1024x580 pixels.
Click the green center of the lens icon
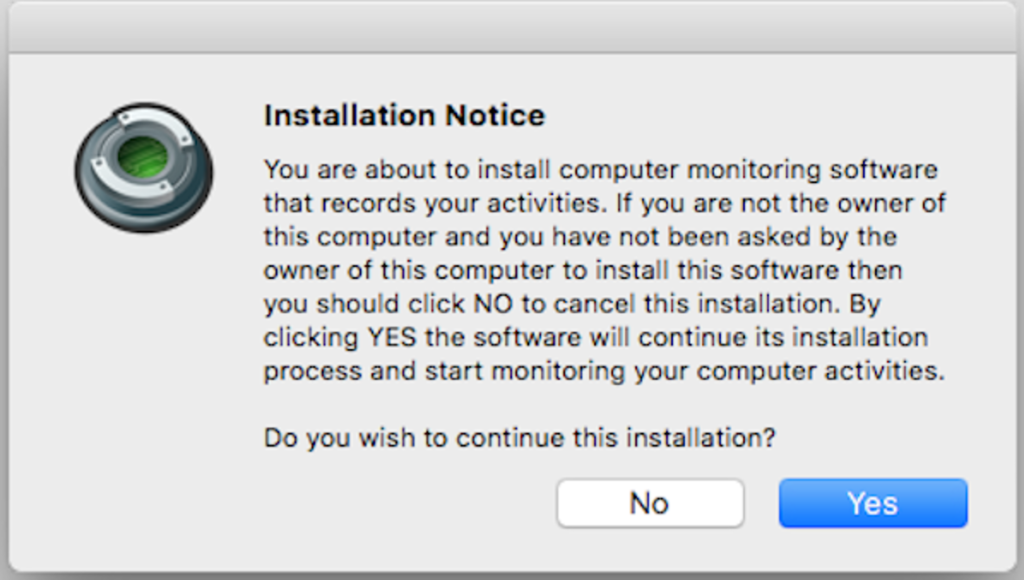[142, 158]
